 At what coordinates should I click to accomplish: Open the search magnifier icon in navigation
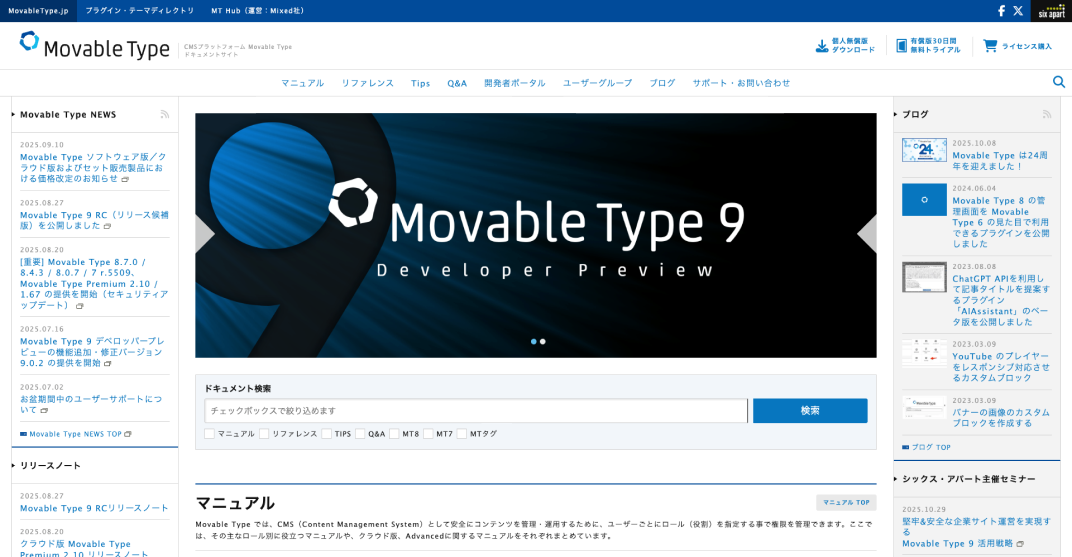[1059, 82]
